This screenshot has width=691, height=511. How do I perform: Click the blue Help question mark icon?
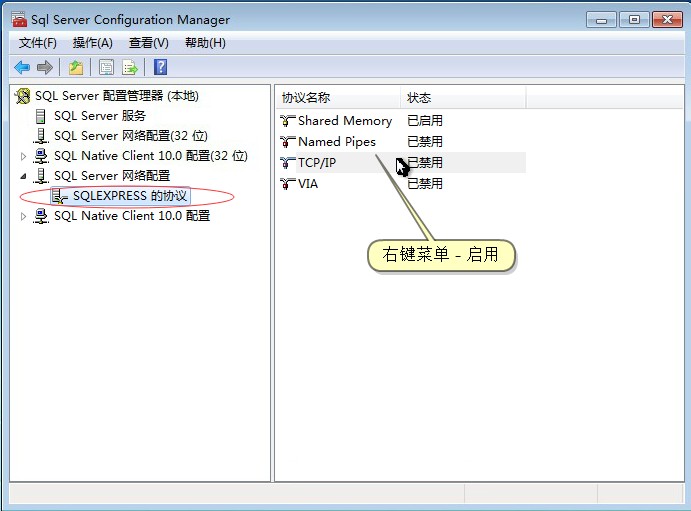pyautogui.click(x=160, y=67)
